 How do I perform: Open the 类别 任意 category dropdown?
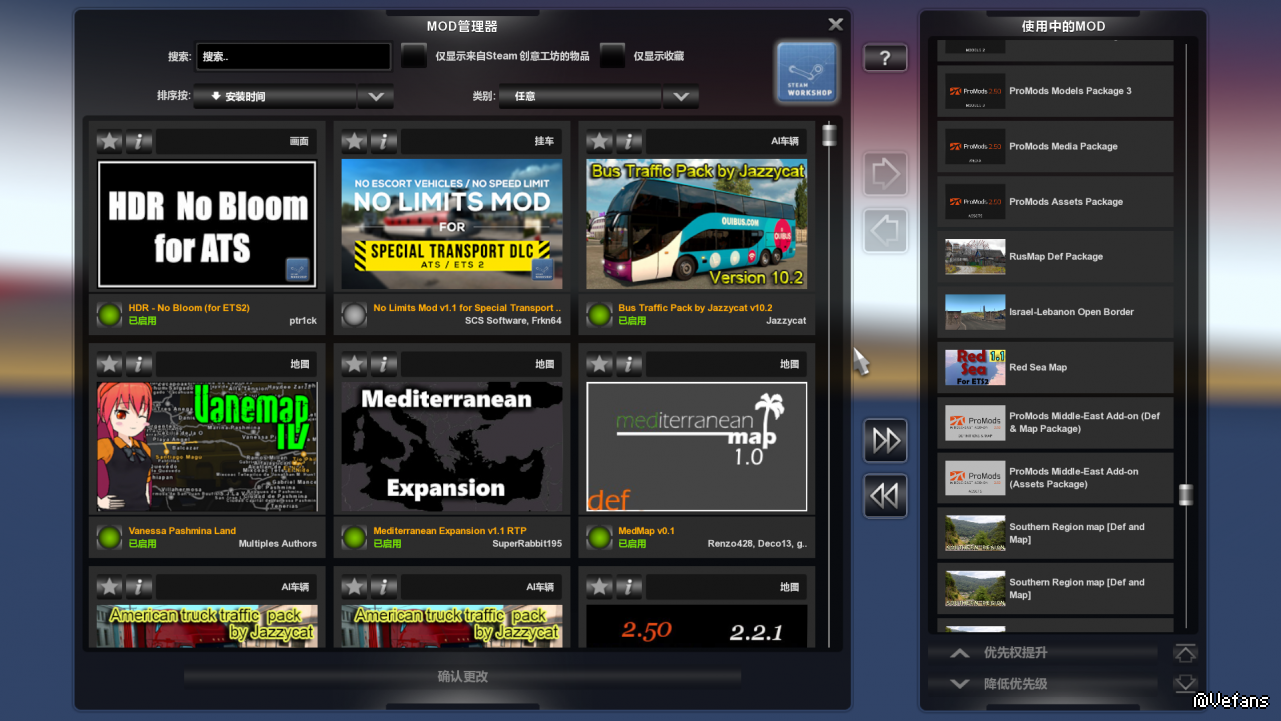tap(599, 97)
